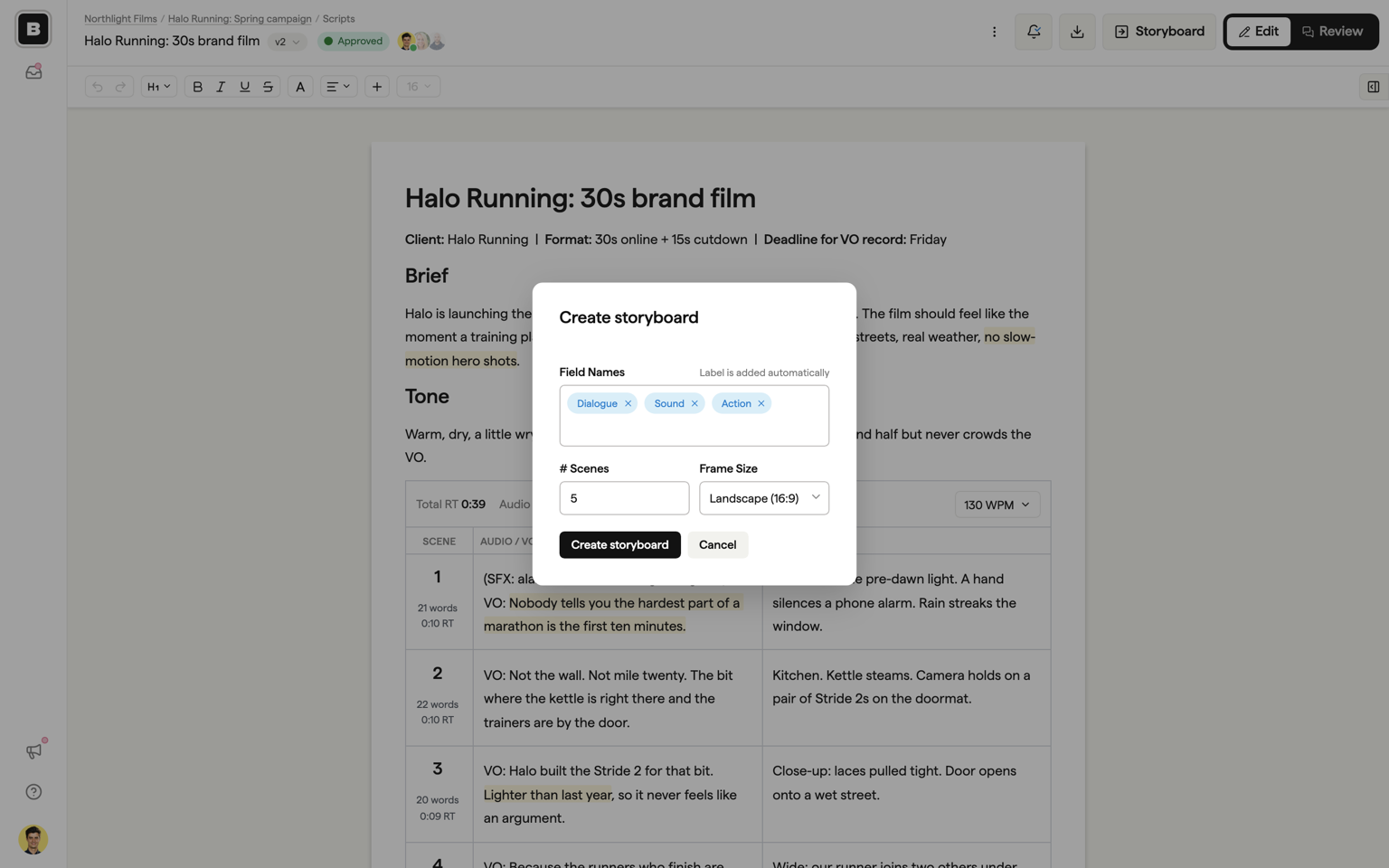
Task: Click scene number 2 cell
Action: (439, 697)
